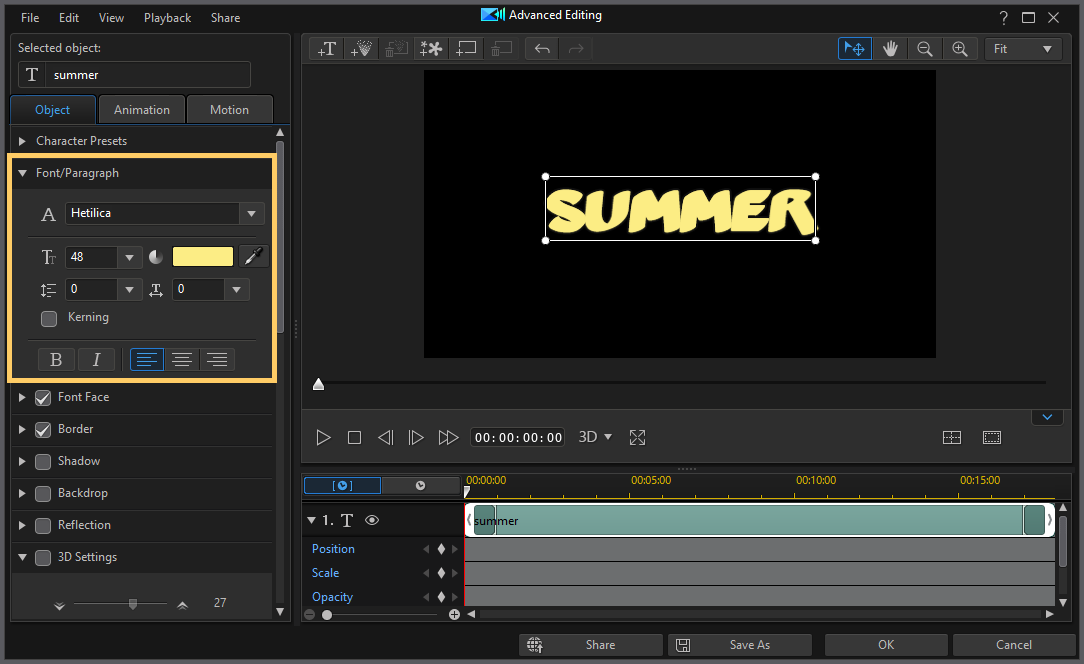
Task: Open the Fit zoom level dropdown
Action: coord(1023,48)
